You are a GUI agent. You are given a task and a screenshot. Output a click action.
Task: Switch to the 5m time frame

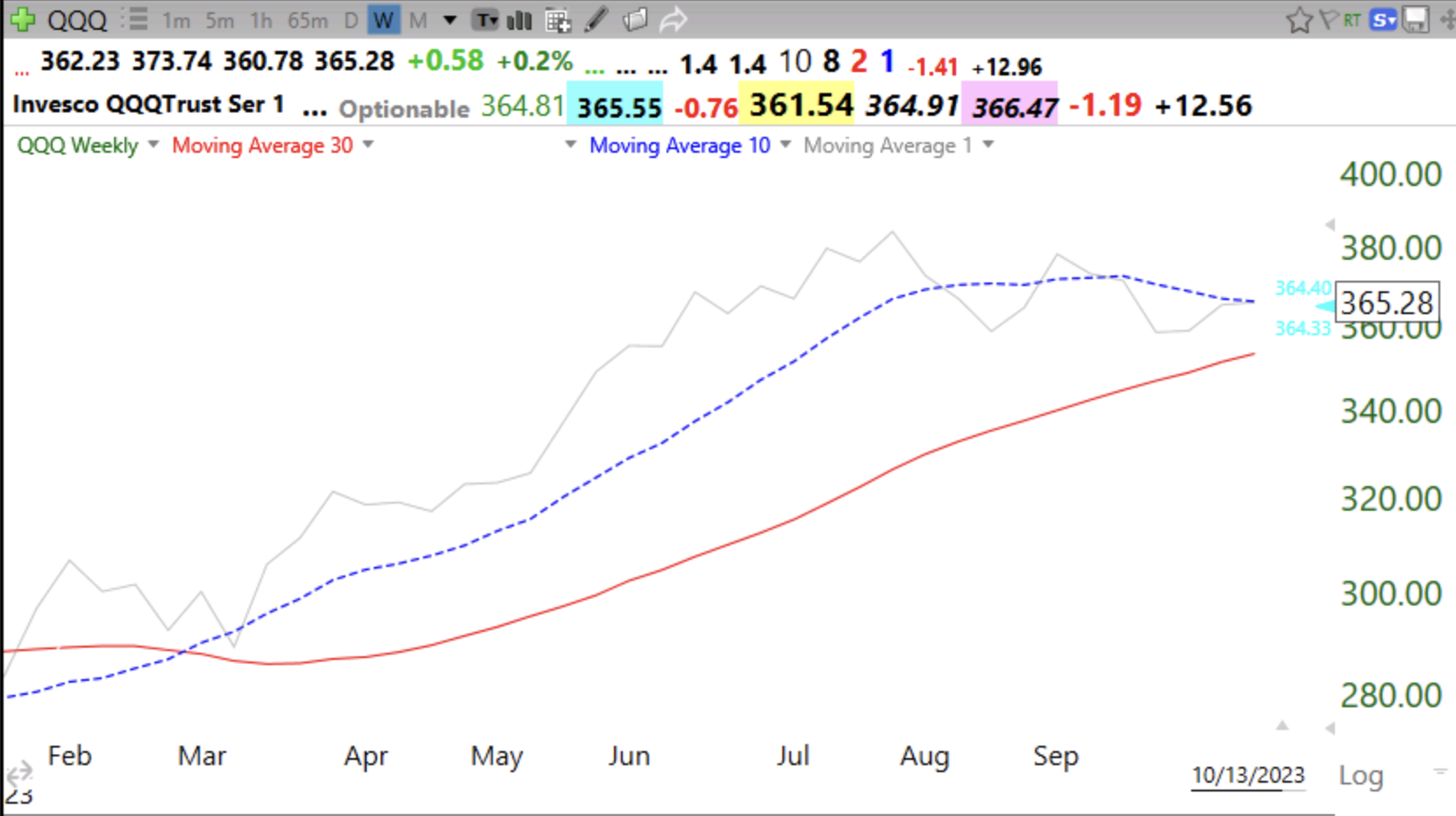pos(219,20)
